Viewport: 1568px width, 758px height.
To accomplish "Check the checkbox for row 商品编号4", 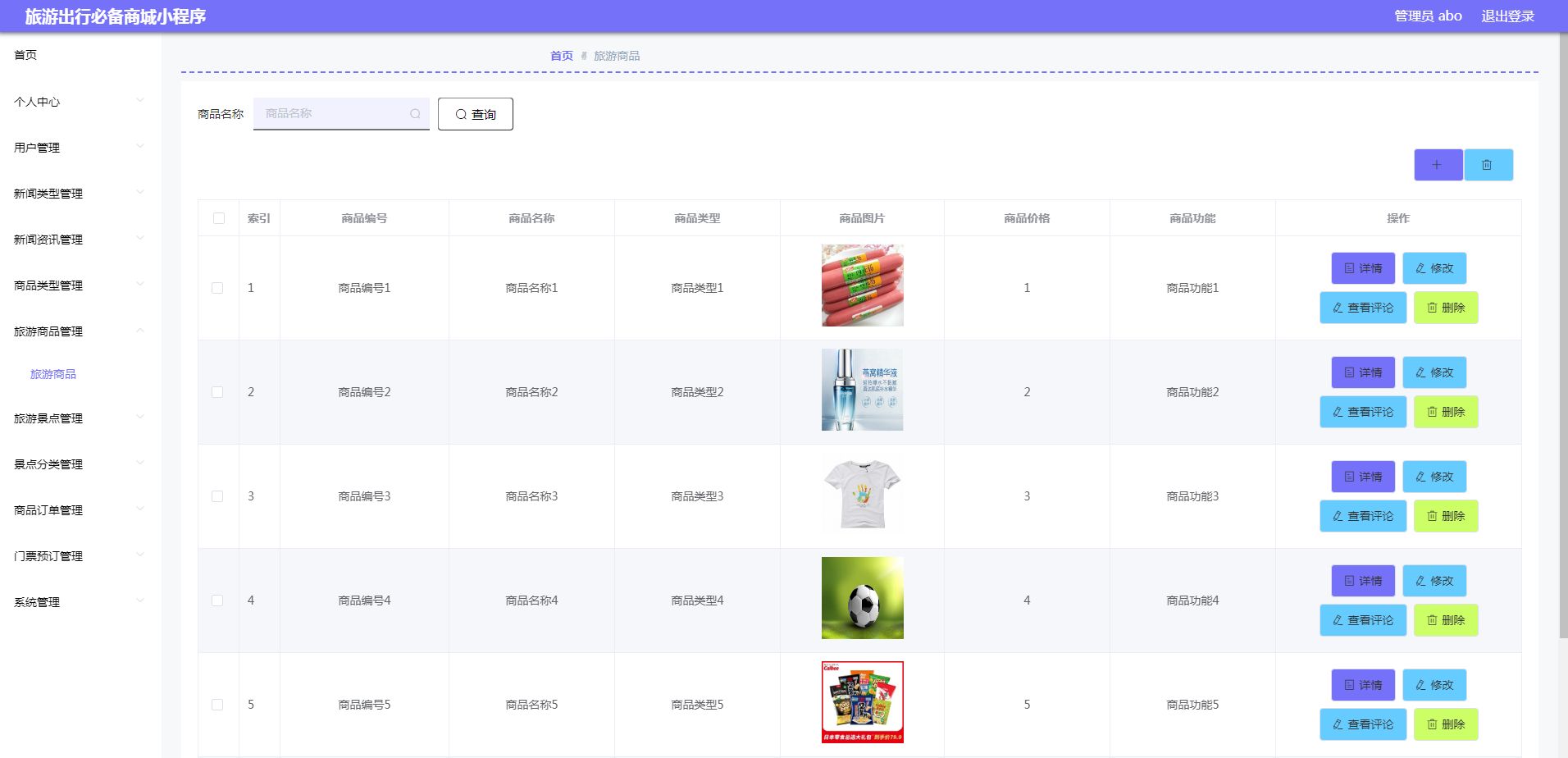I will 217,600.
